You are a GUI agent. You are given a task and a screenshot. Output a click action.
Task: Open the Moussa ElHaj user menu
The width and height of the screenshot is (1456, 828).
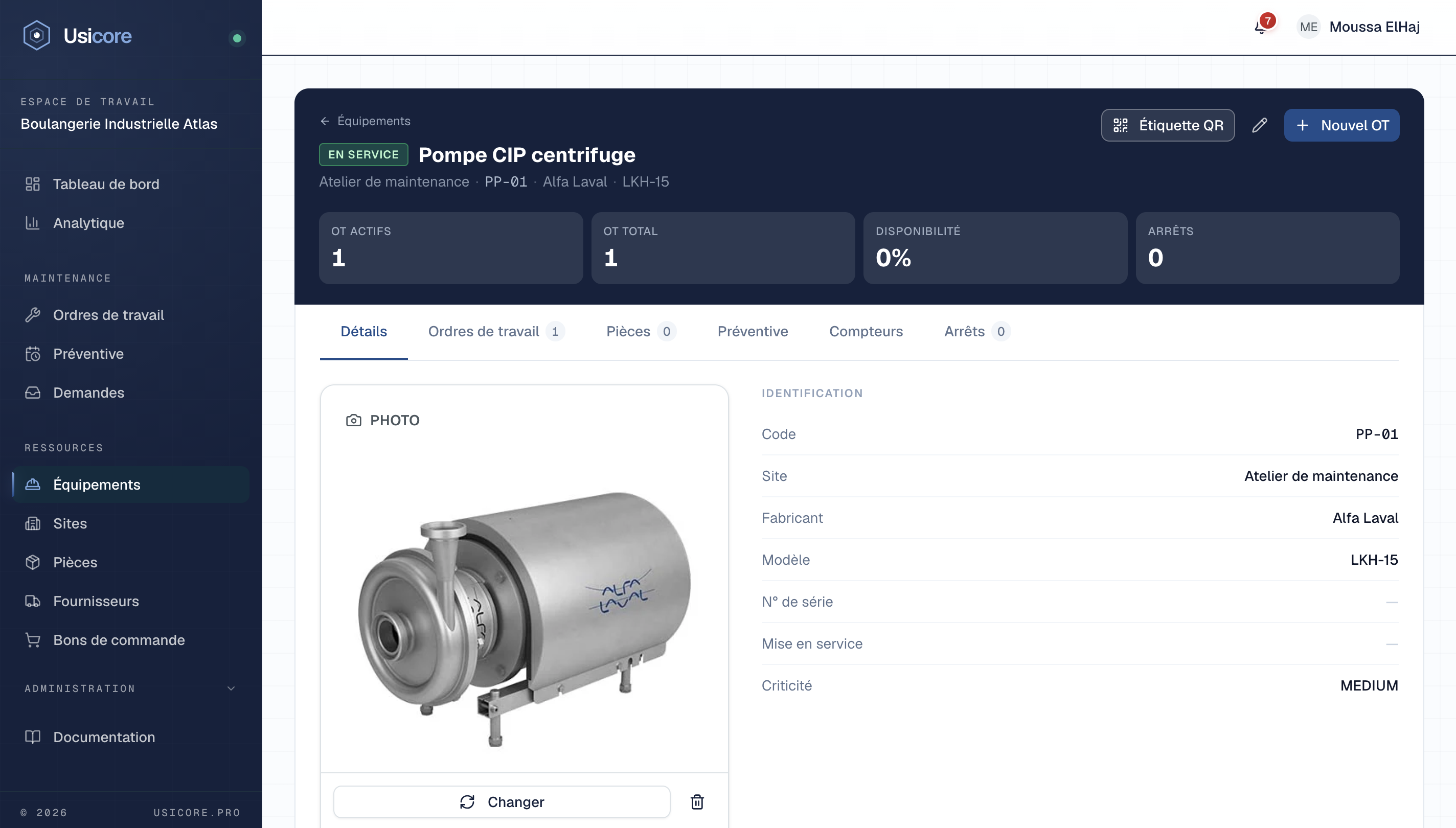[x=1358, y=27]
